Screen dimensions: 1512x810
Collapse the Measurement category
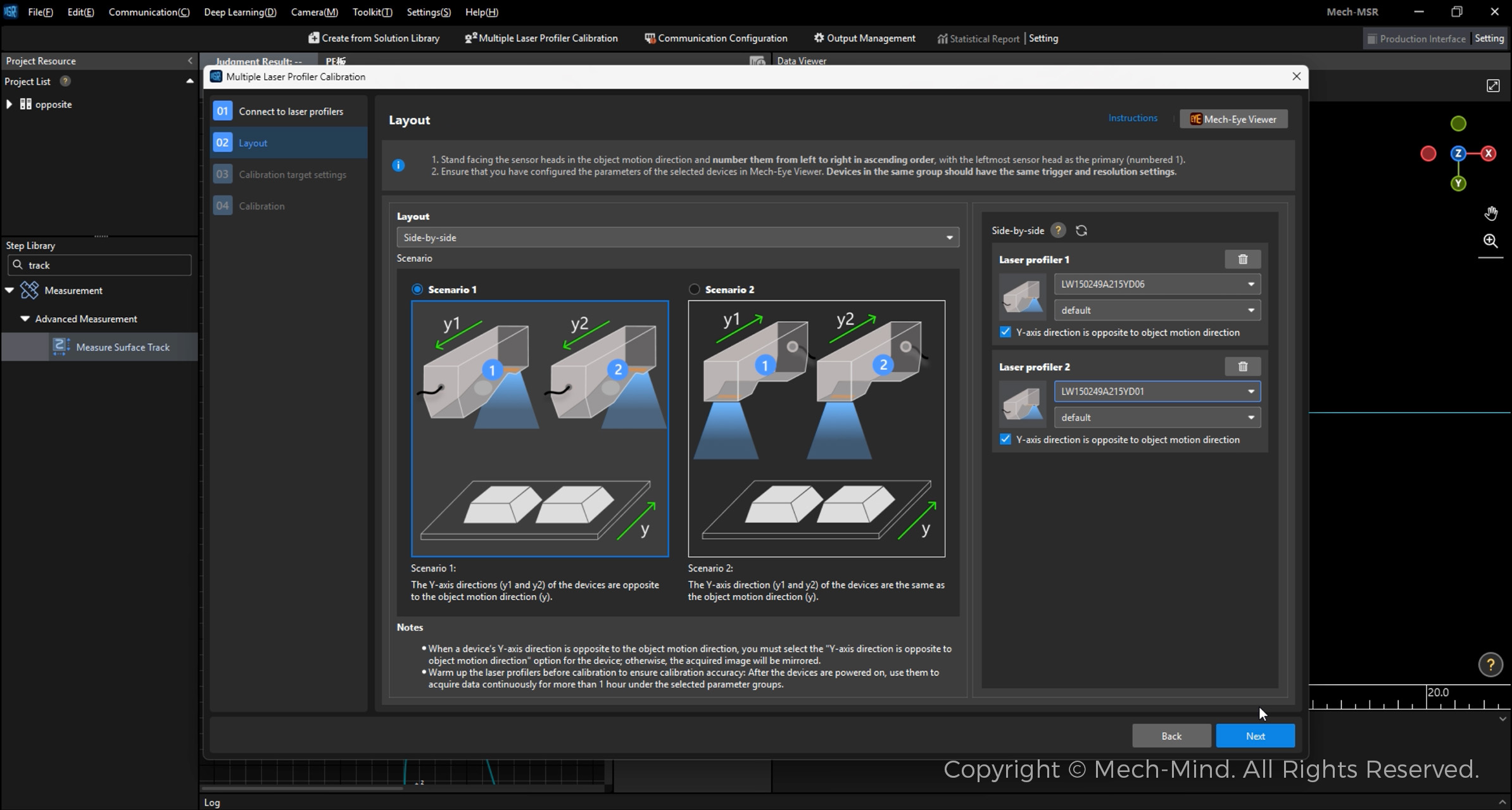click(9, 290)
